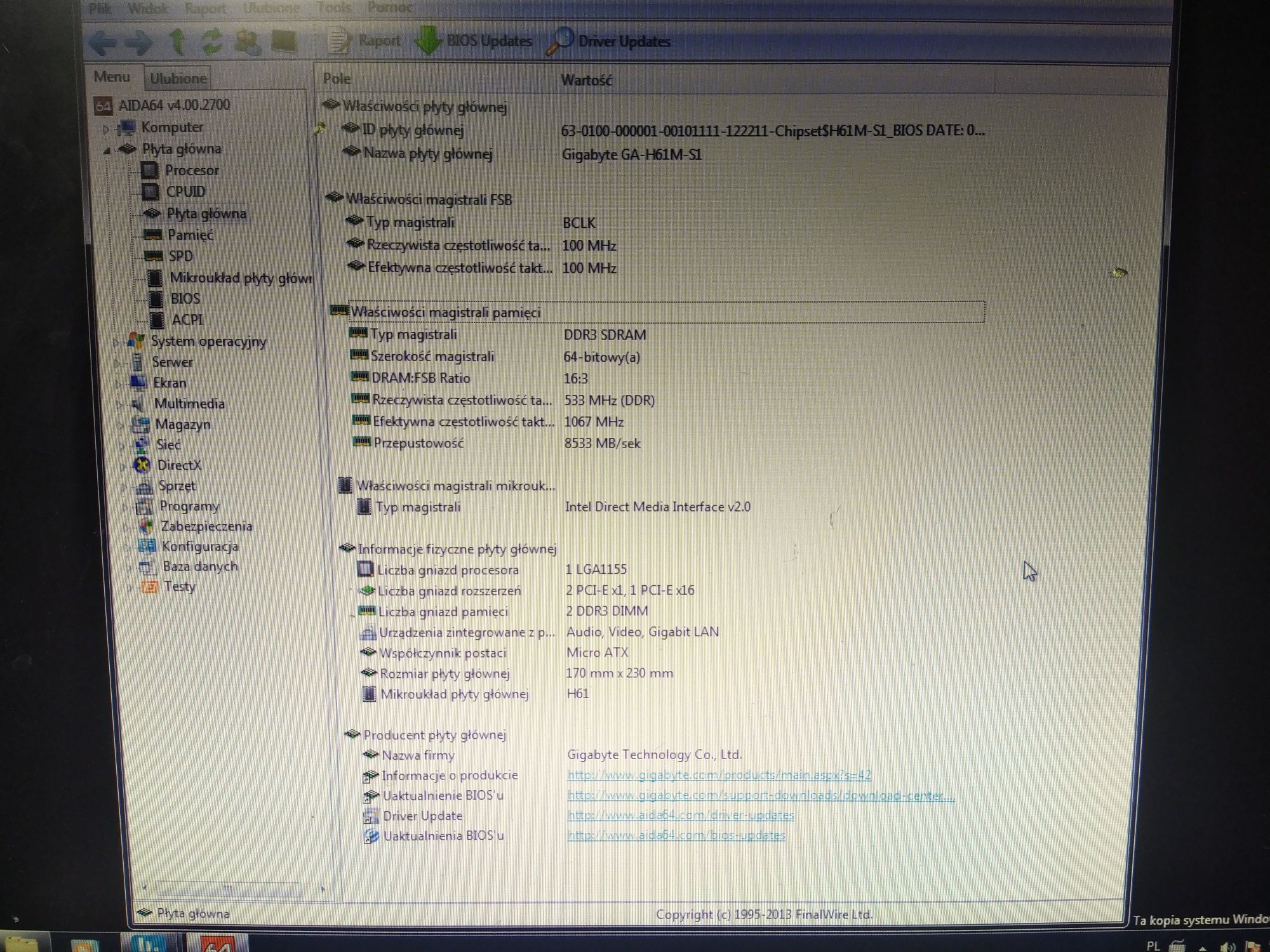1270x952 pixels.
Task: Open the gigabyte.com support-downloads link
Action: [x=761, y=795]
